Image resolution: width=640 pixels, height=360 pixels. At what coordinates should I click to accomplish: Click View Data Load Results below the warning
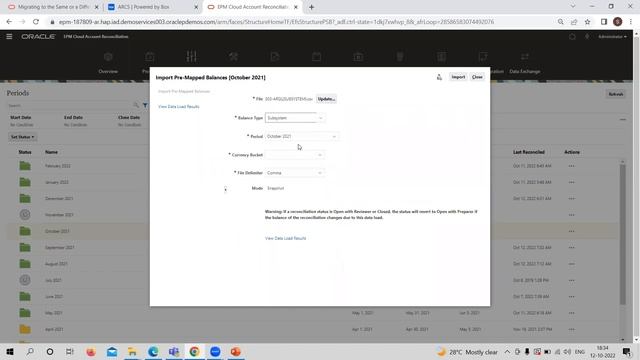285,238
